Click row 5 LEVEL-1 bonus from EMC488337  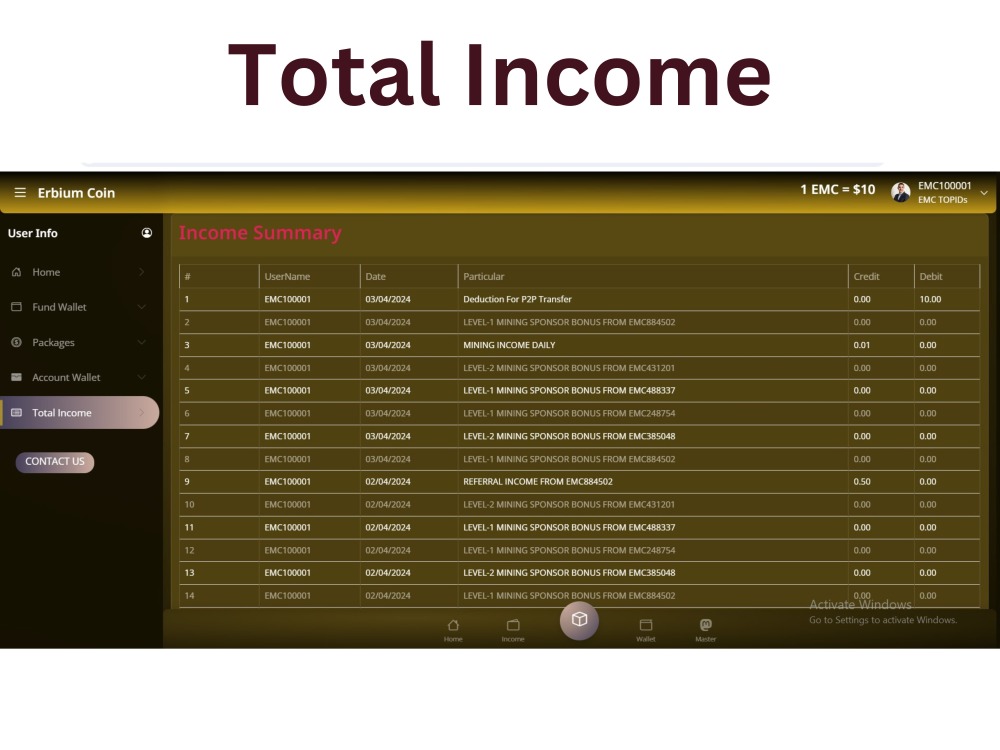pos(569,390)
